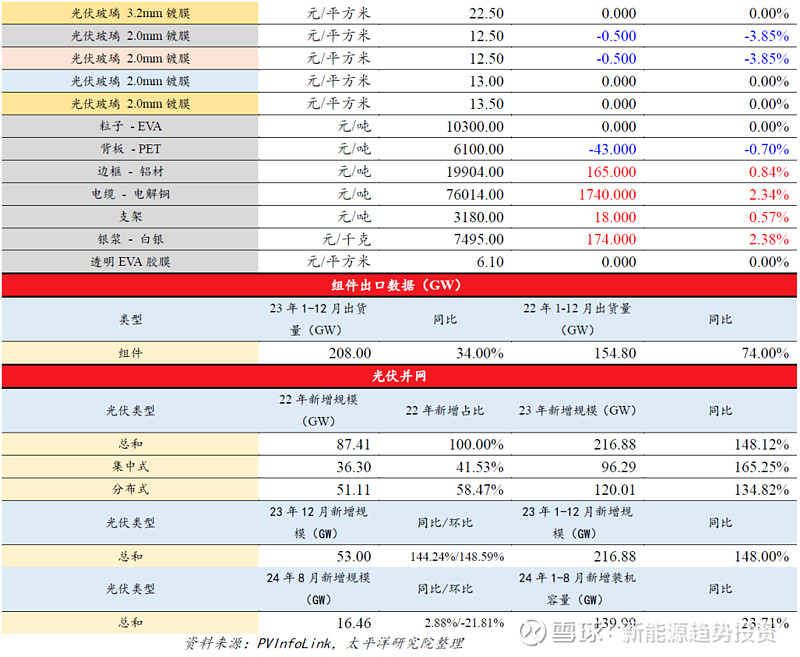Select the 23年12月新增规模 column header
Viewport: 800px width, 657px height.
[318, 522]
